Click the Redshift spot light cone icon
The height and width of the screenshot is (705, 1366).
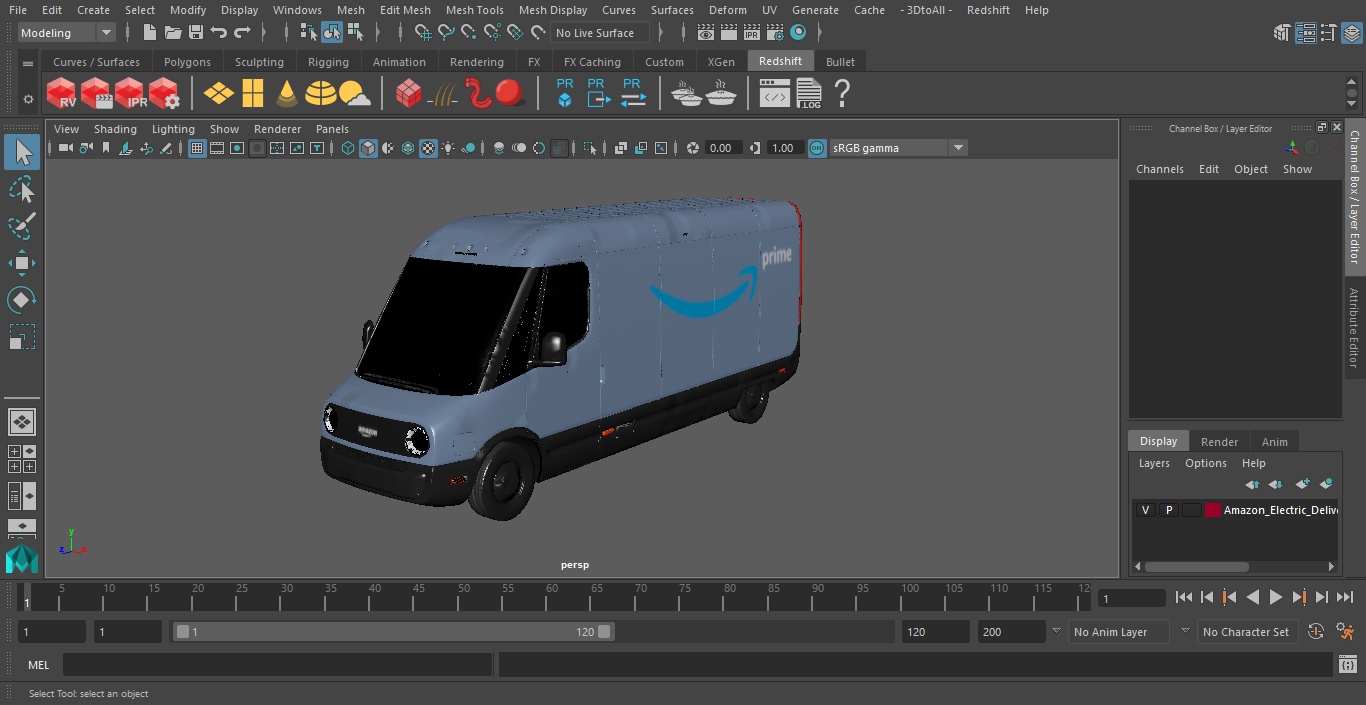point(287,94)
